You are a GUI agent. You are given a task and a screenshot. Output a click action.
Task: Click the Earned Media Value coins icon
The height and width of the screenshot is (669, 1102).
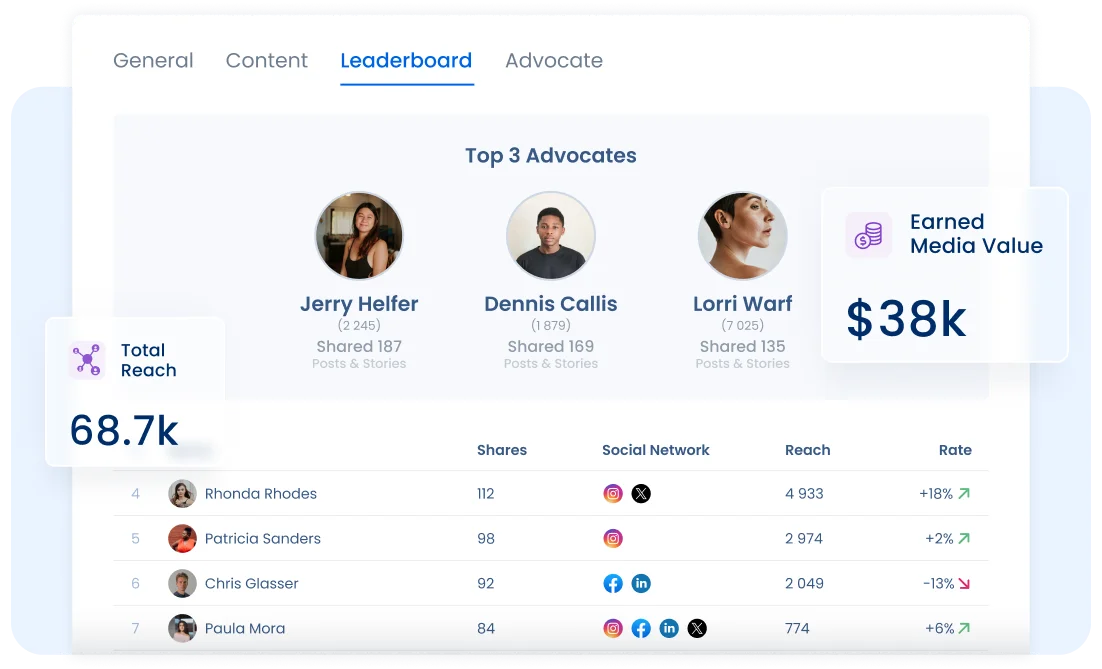point(868,235)
